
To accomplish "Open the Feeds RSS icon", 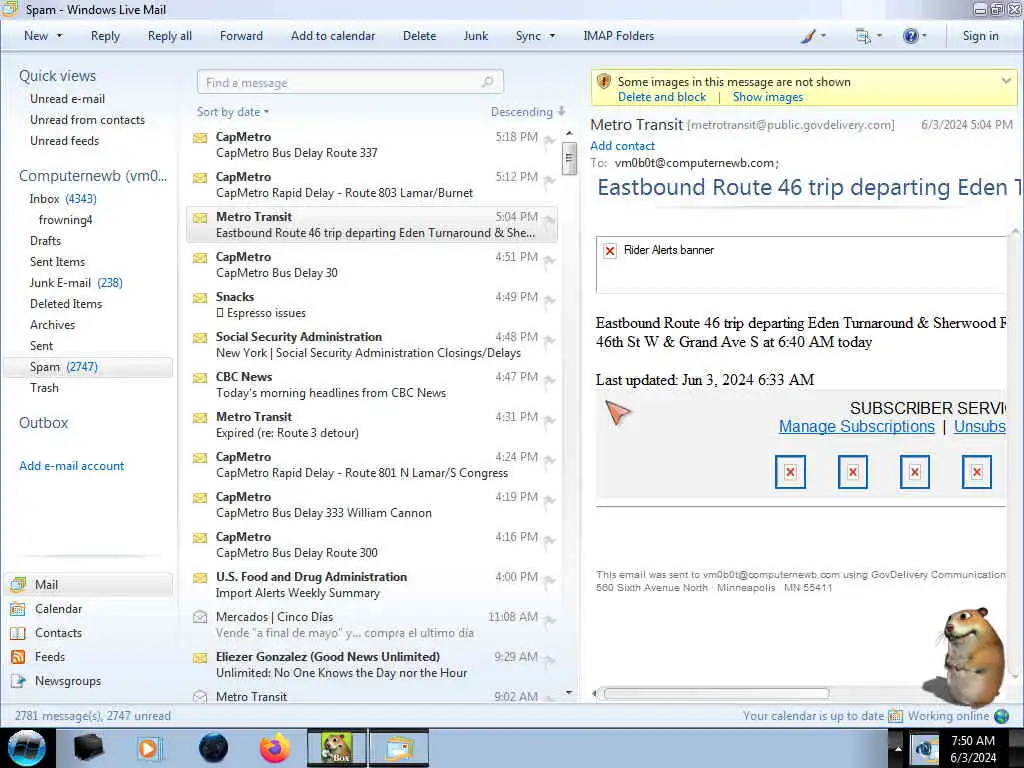I will (x=18, y=657).
